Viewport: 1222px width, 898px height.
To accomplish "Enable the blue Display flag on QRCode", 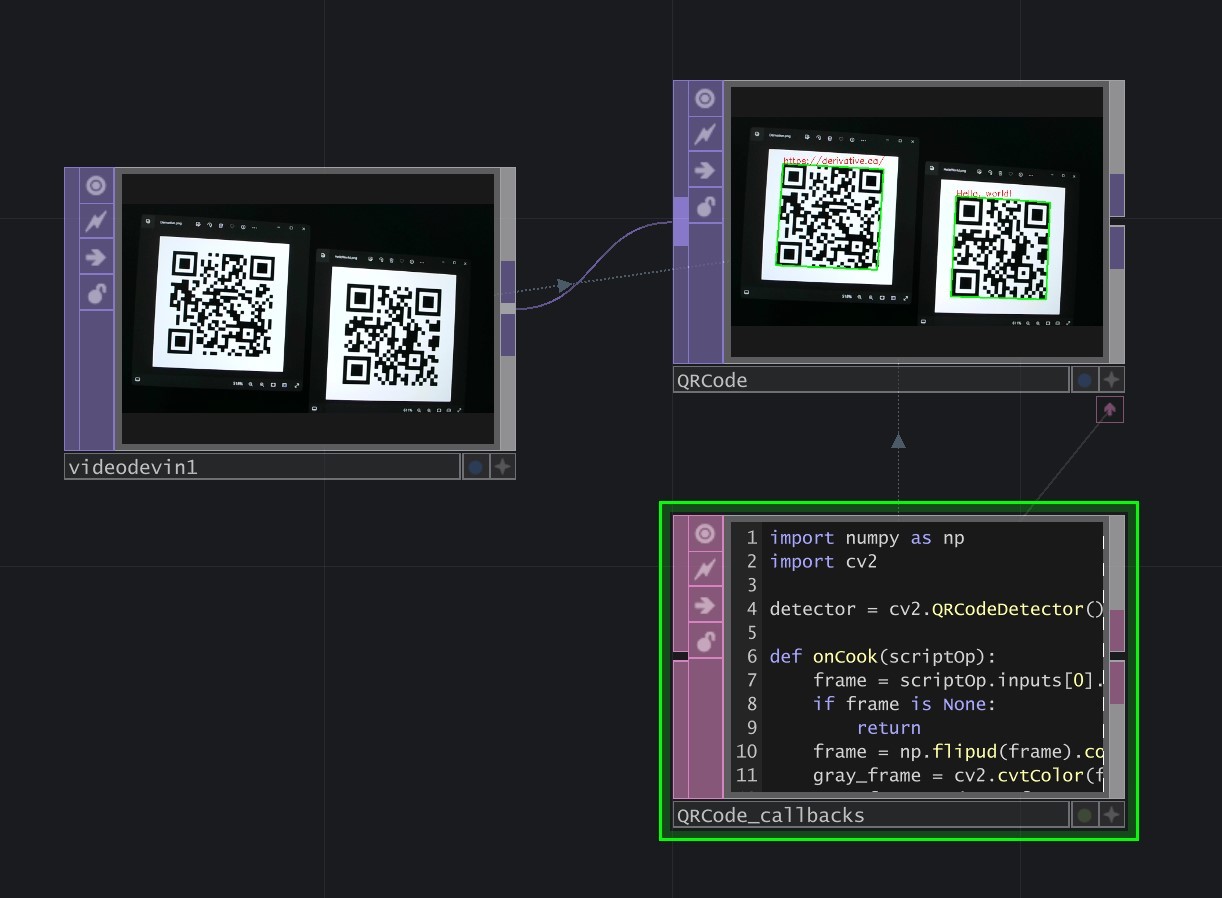I will tap(1084, 379).
